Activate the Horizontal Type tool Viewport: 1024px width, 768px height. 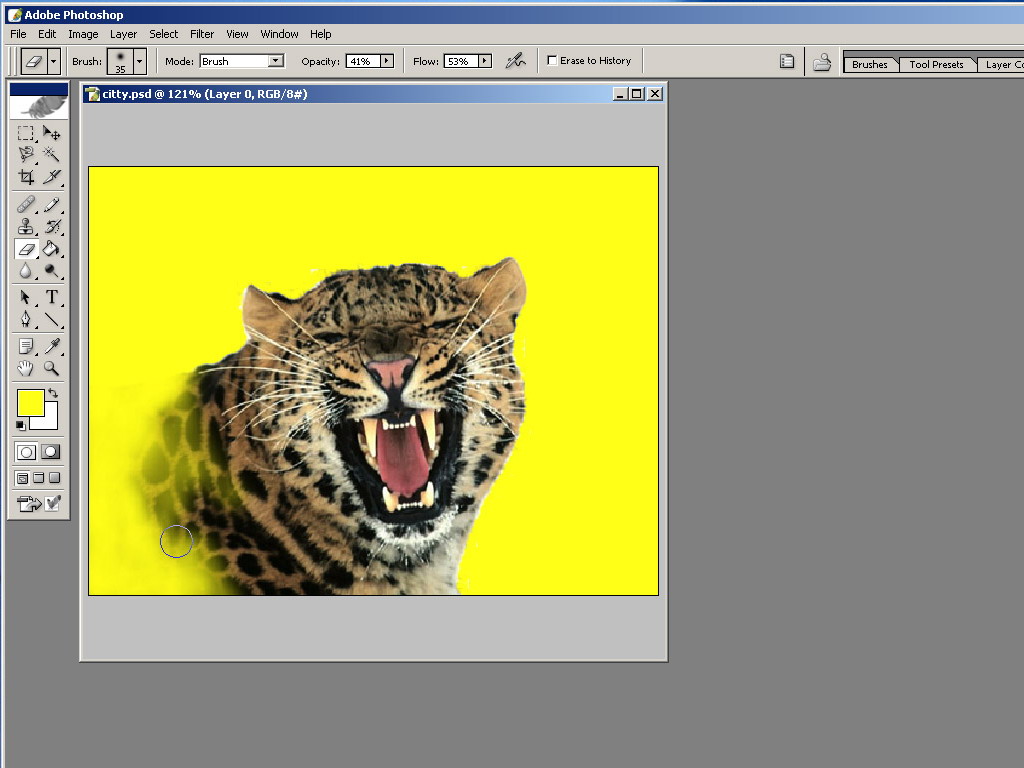[x=51, y=297]
